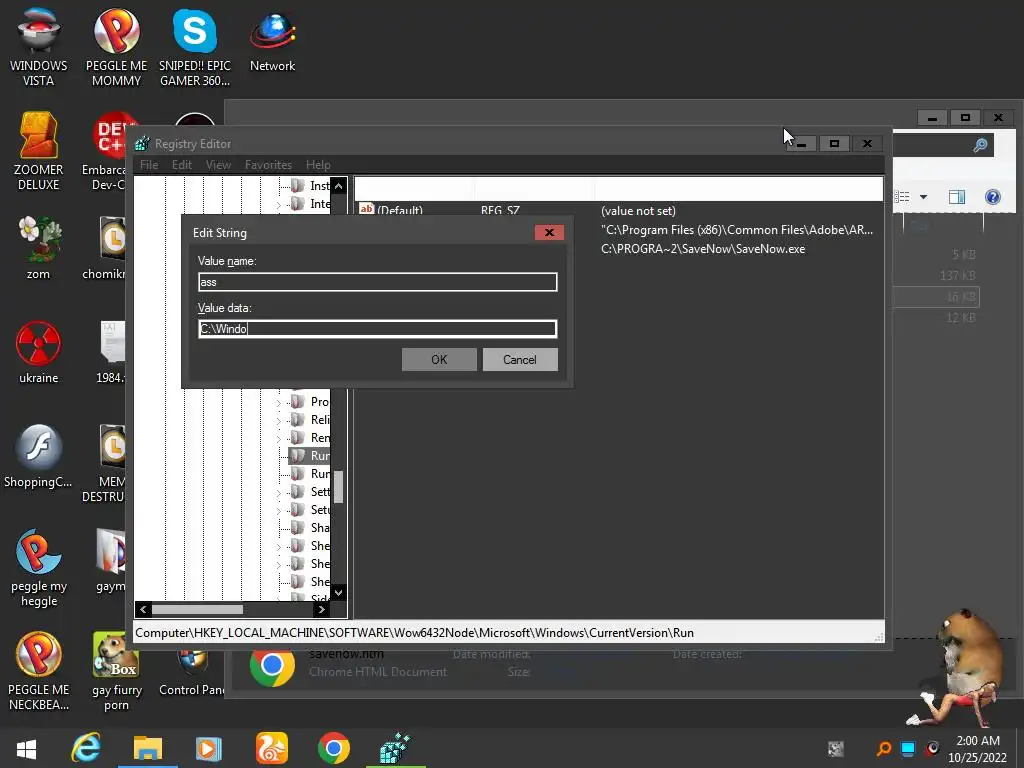Click the tree horizontal scrollbar thumb
This screenshot has height=768, width=1024.
(x=197, y=609)
